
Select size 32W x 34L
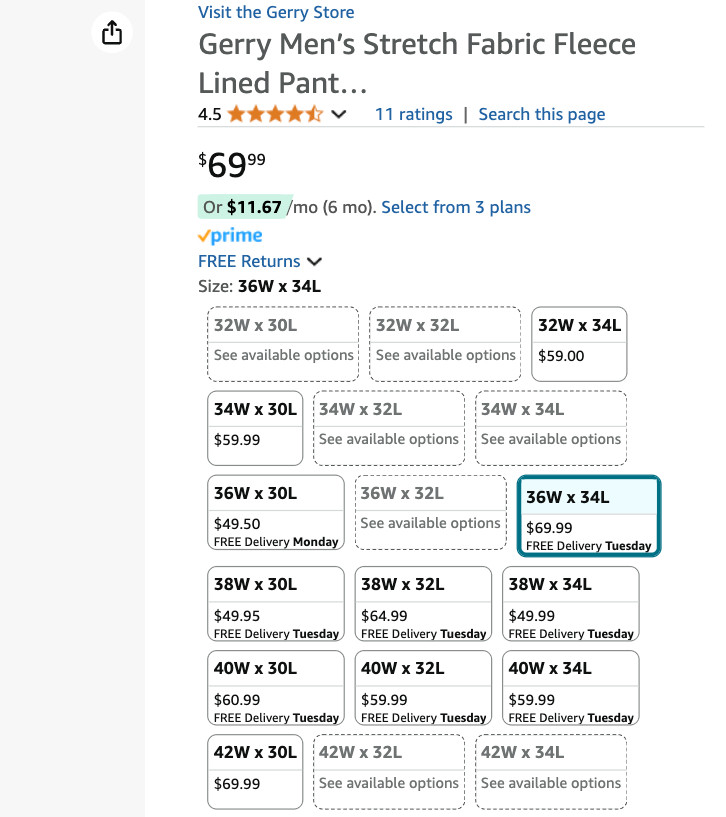point(579,343)
